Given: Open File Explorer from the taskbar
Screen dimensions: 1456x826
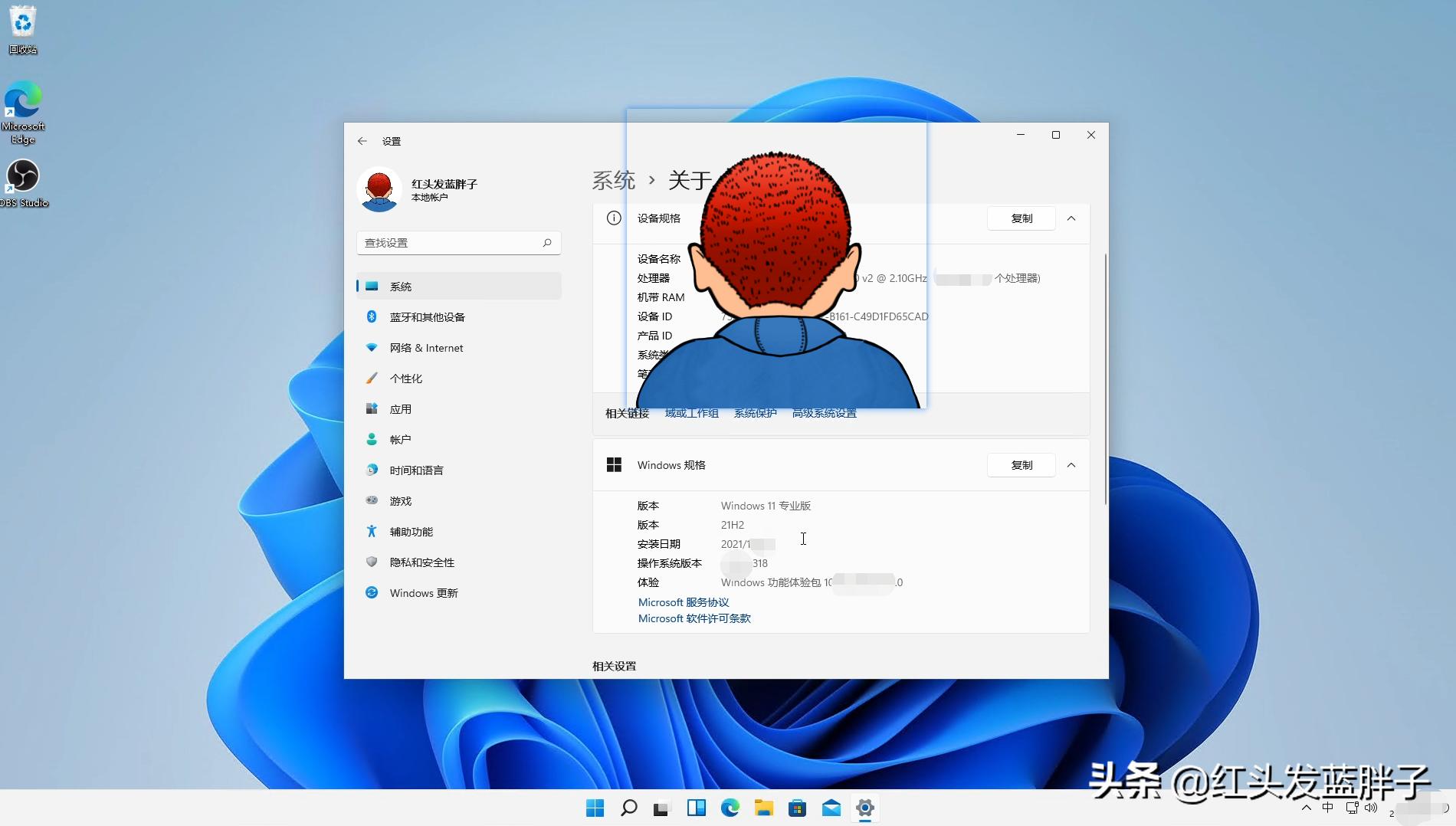Looking at the screenshot, I should 763,808.
